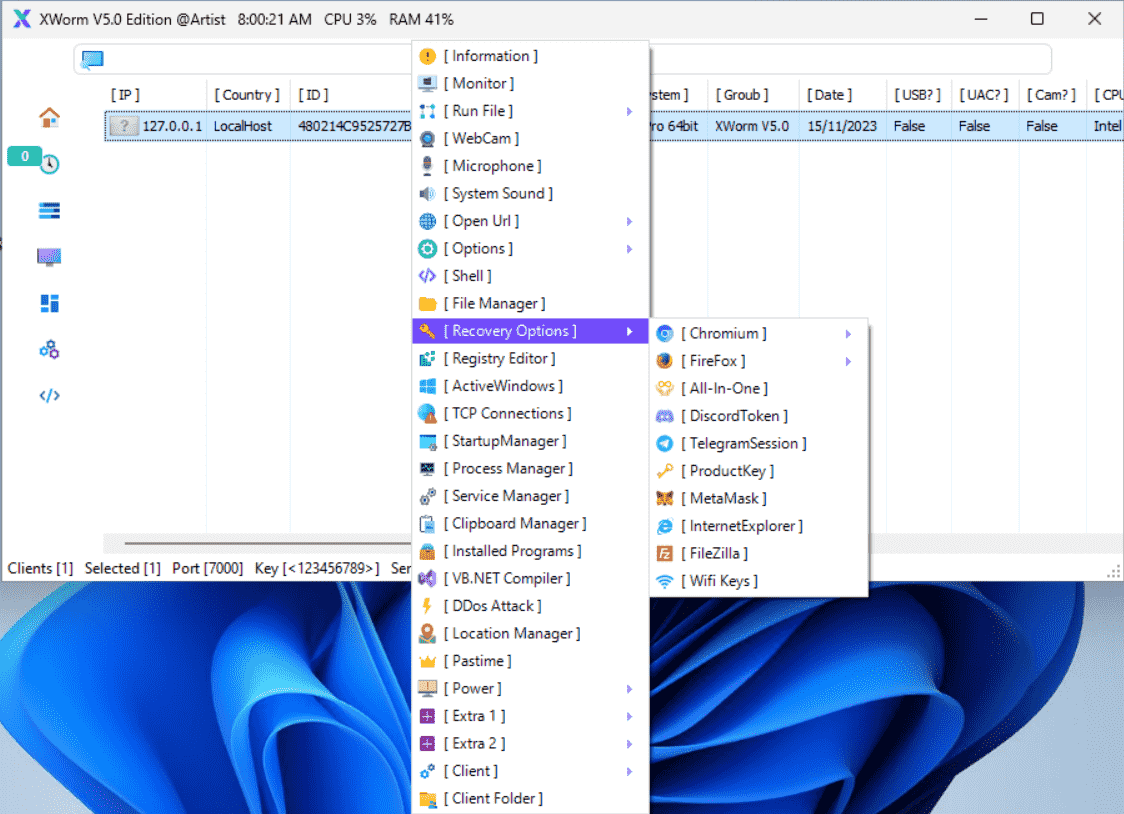
Task: Expand the Chromium submenu arrow
Action: coord(848,334)
